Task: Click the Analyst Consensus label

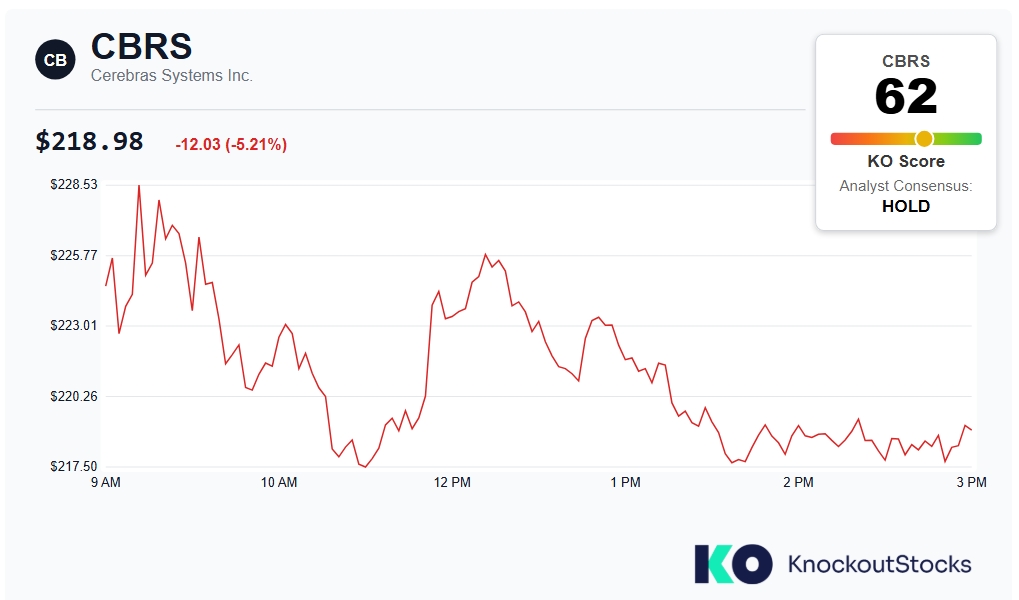Action: [906, 186]
